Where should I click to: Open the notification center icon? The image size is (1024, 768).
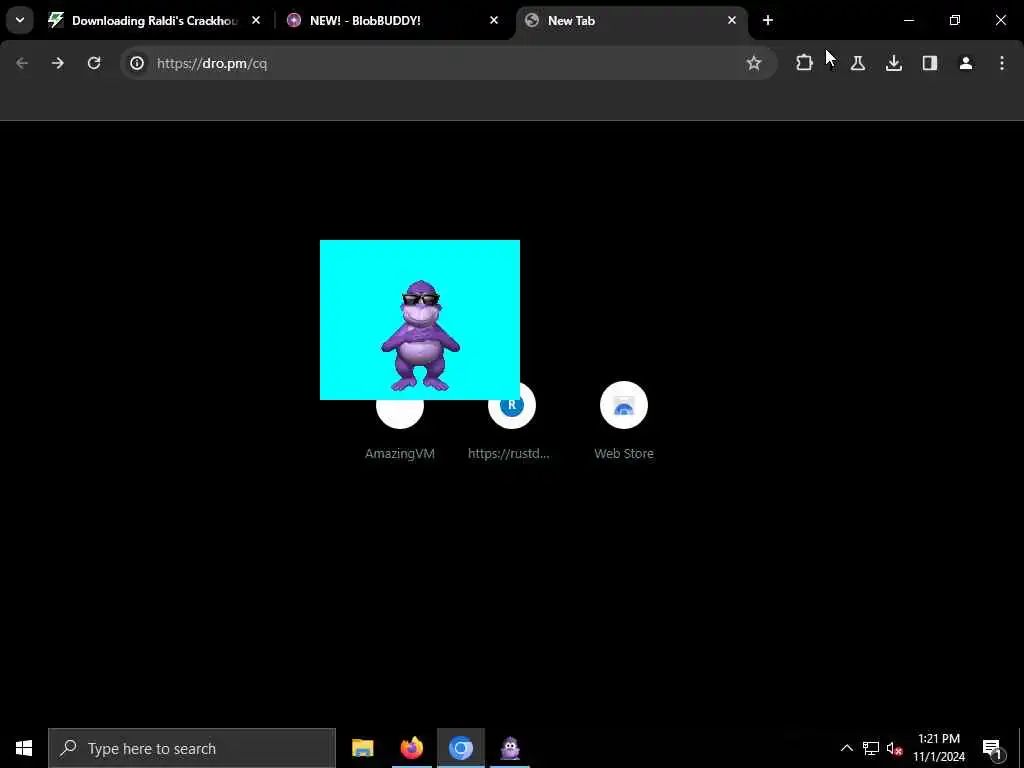pyautogui.click(x=992, y=748)
